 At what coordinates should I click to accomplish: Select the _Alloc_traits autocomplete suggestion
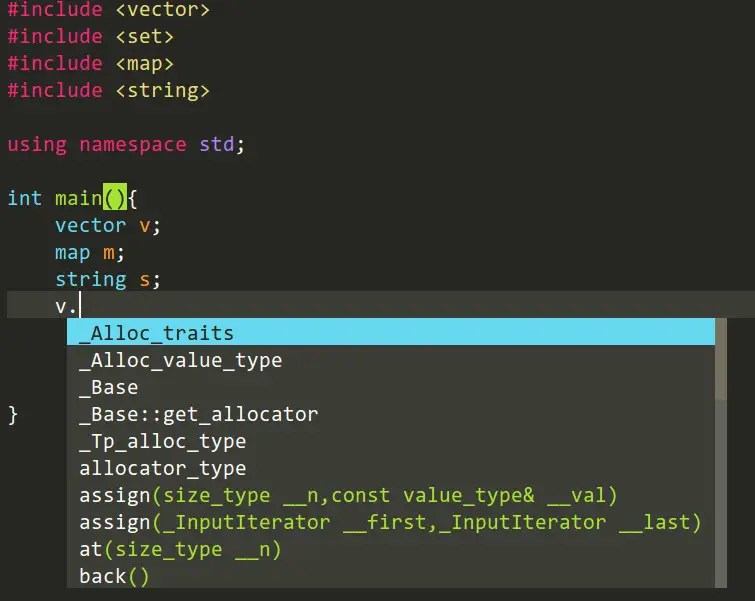click(x=391, y=332)
